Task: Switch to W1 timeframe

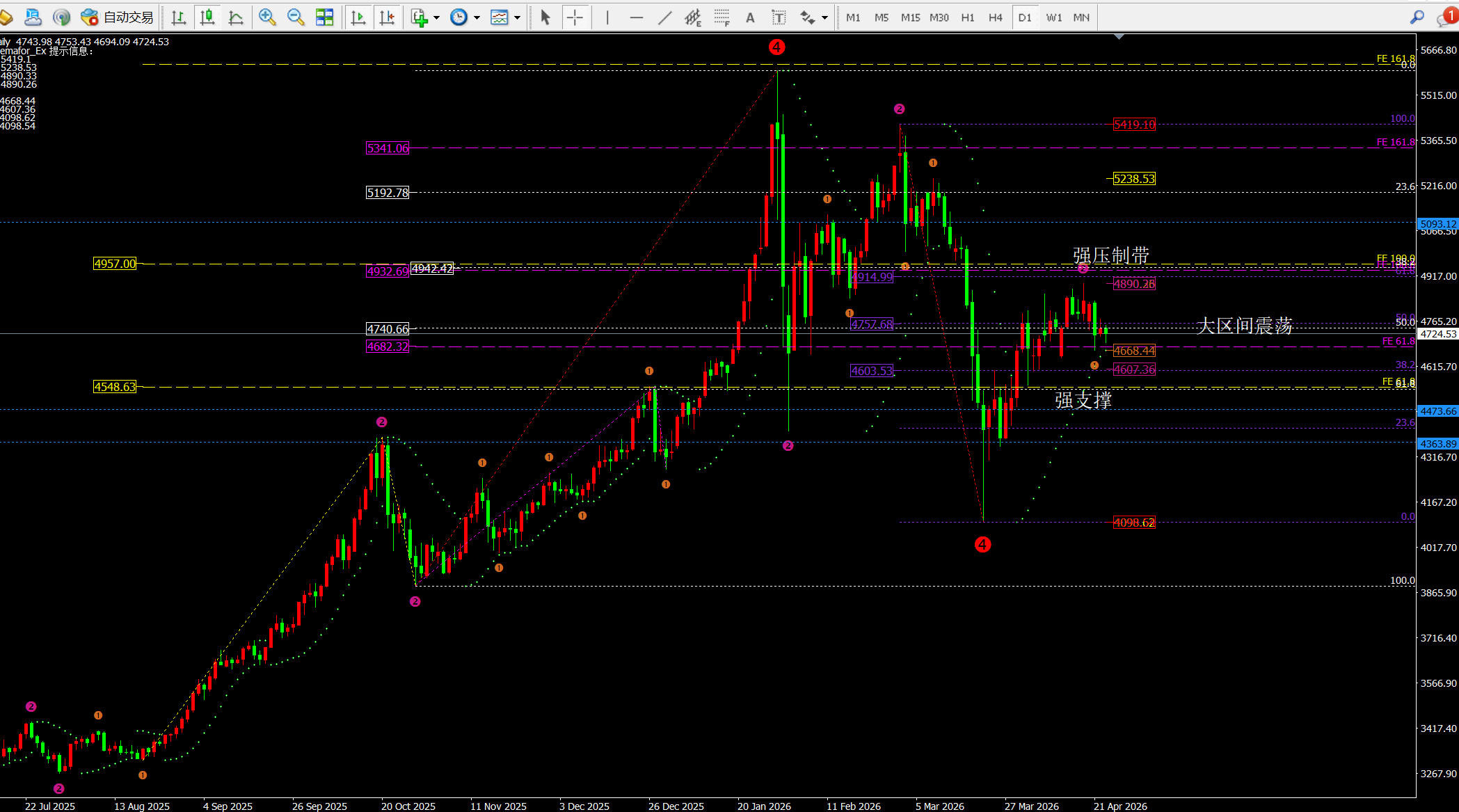Action: click(1053, 17)
